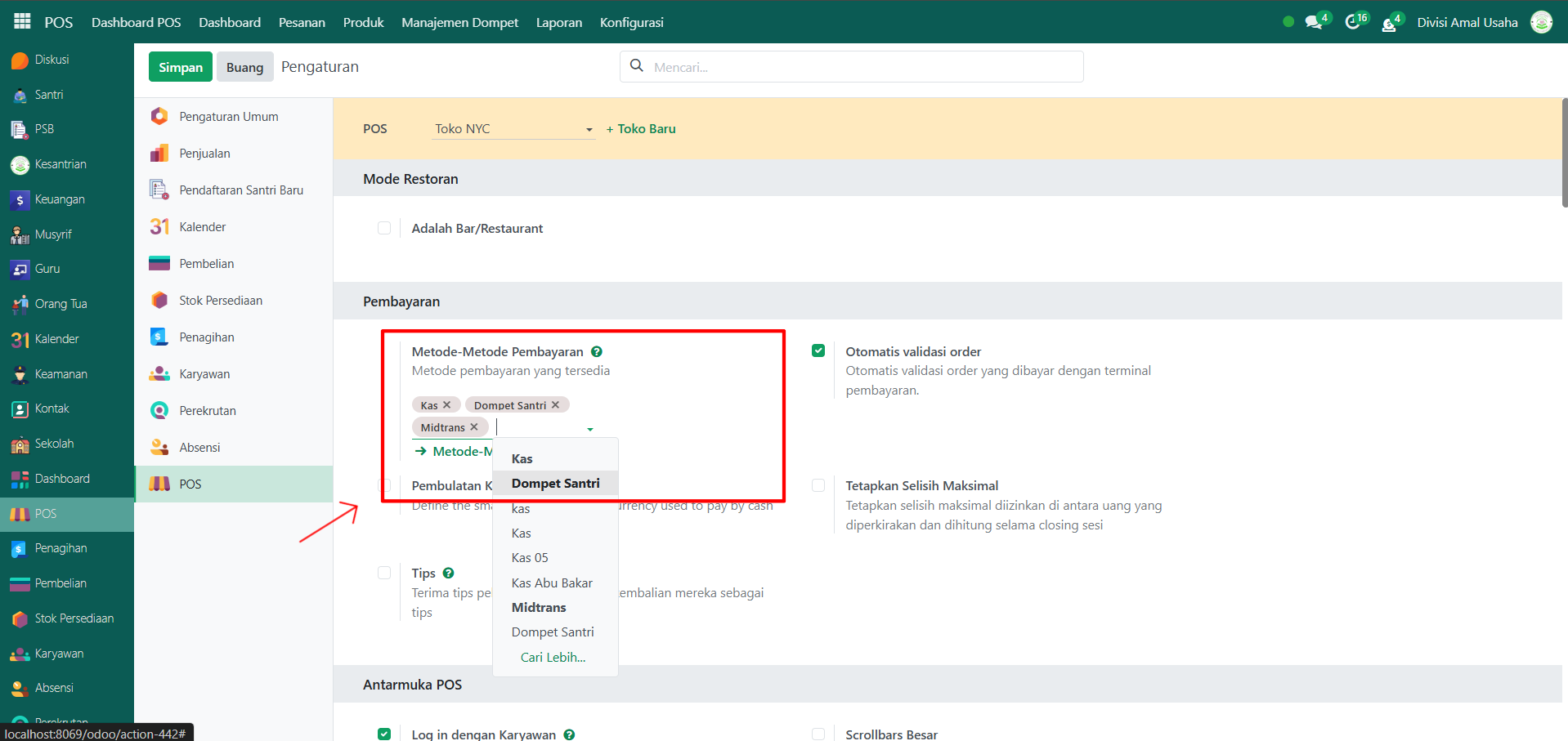Open the Toko NYC POS dropdown

[513, 129]
